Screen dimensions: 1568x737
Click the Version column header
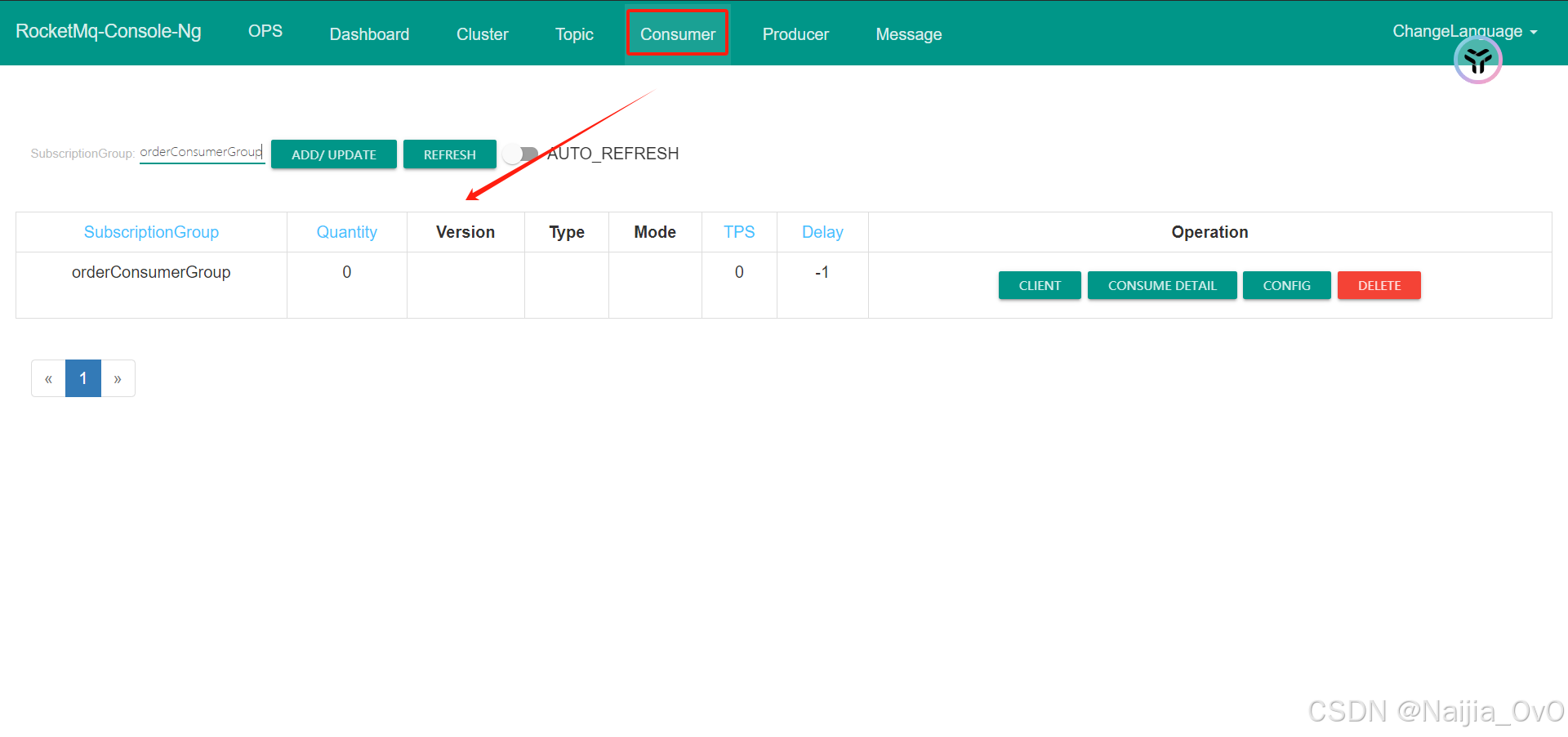tap(465, 232)
